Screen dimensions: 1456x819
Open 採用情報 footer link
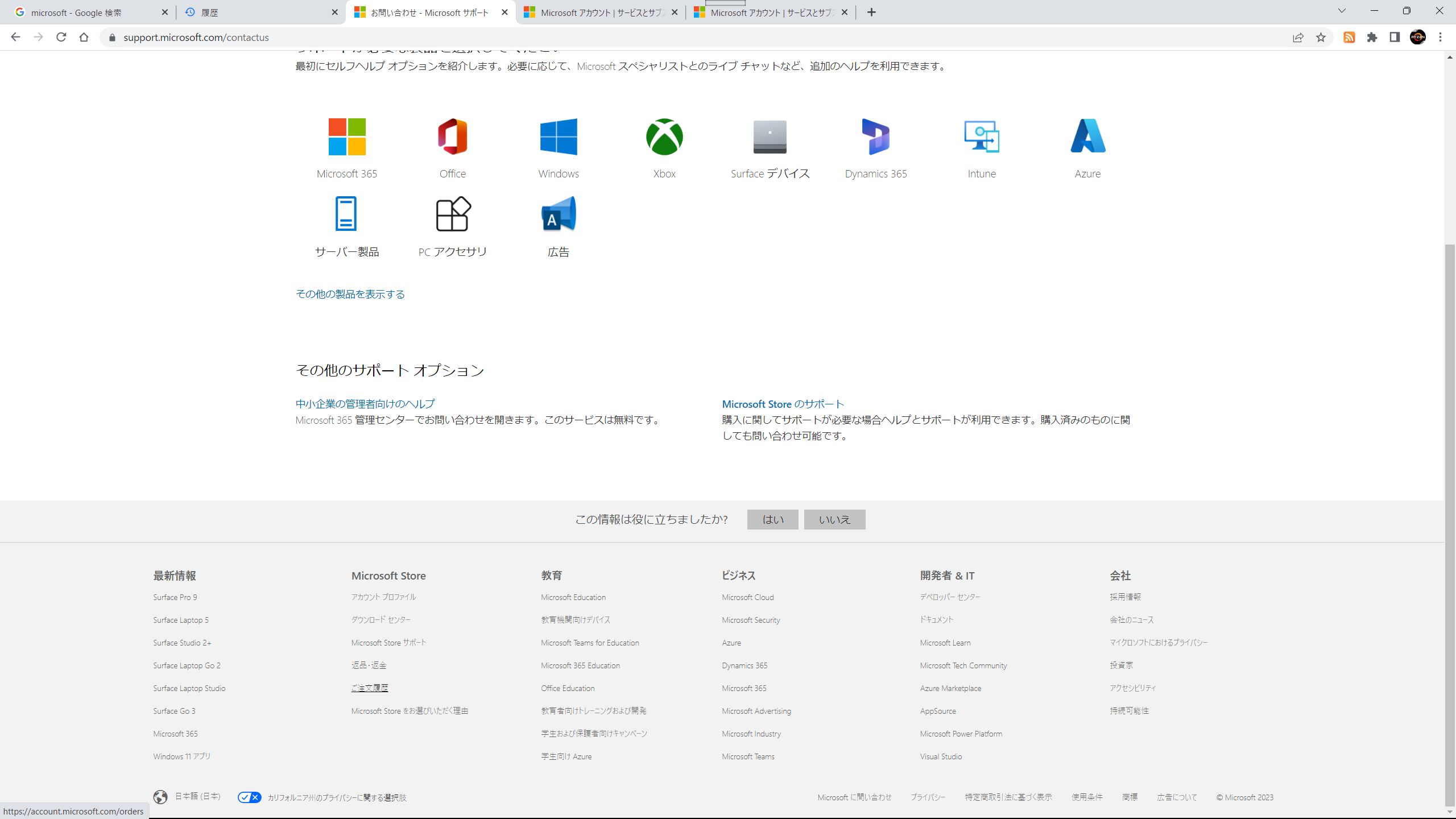1125,597
